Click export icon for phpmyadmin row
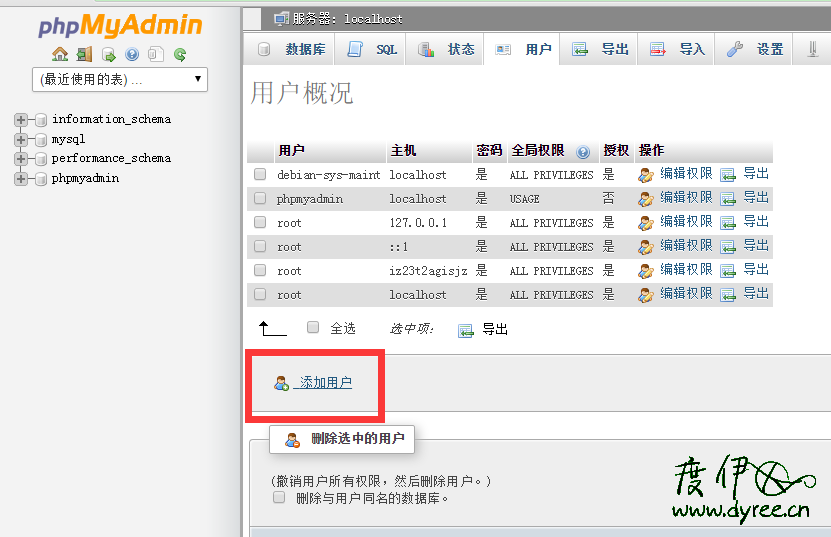The width and height of the screenshot is (831, 537). pyautogui.click(x=728, y=199)
